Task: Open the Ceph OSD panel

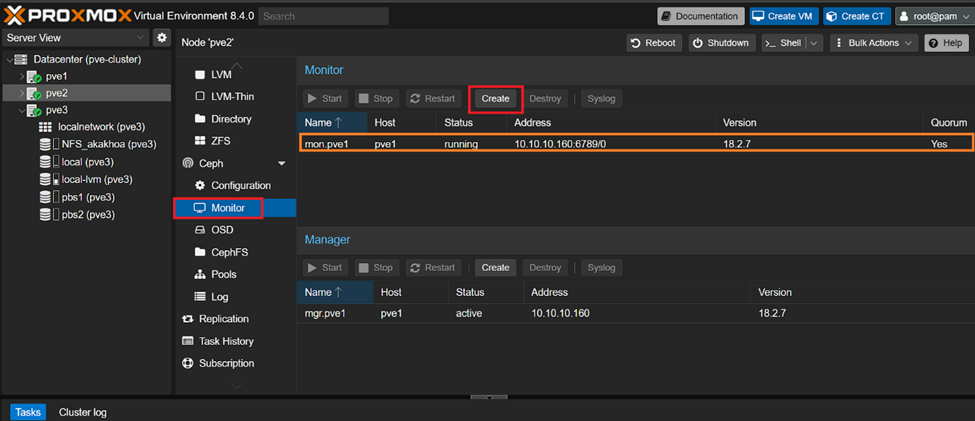Action: click(x=222, y=230)
